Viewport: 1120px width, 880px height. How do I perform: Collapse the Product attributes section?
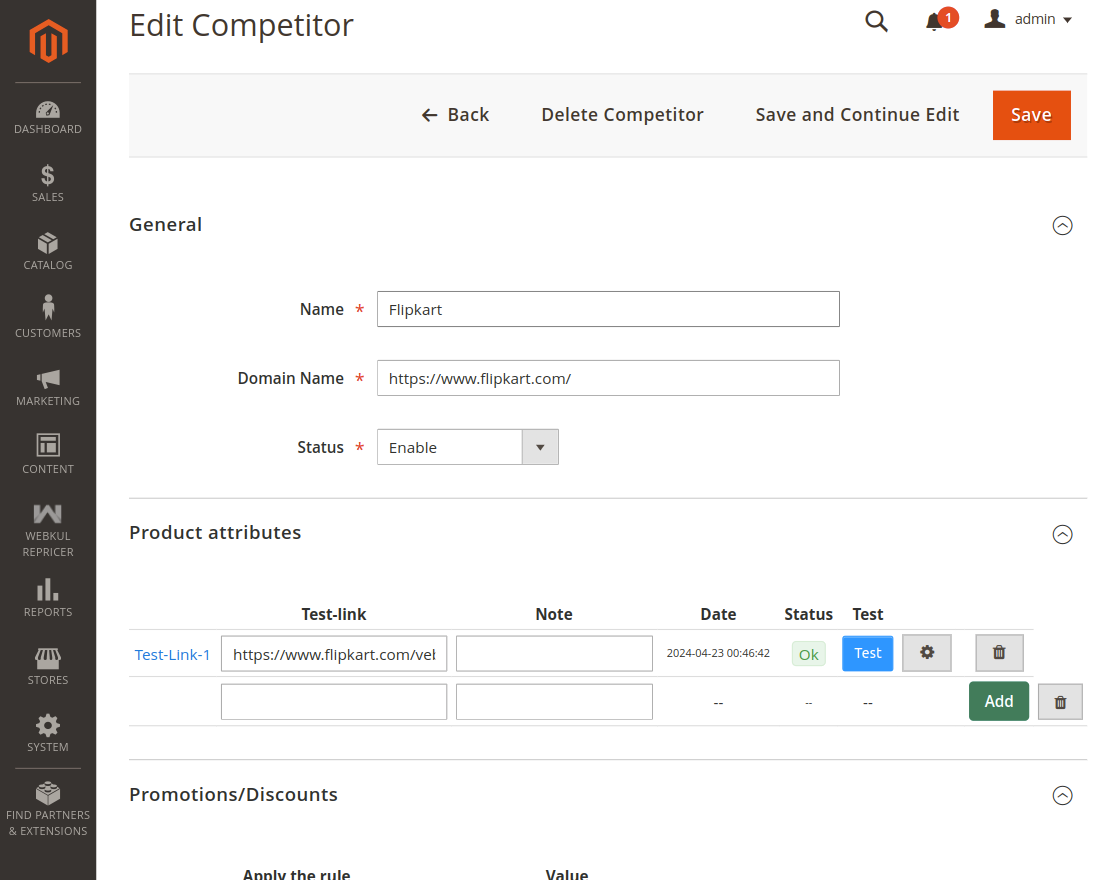click(x=1063, y=535)
